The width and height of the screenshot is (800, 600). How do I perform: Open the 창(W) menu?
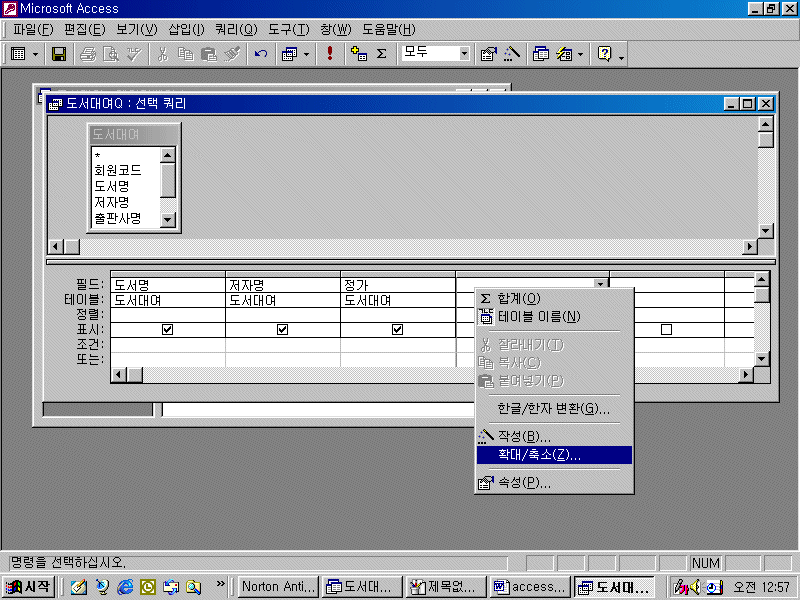coord(336,30)
